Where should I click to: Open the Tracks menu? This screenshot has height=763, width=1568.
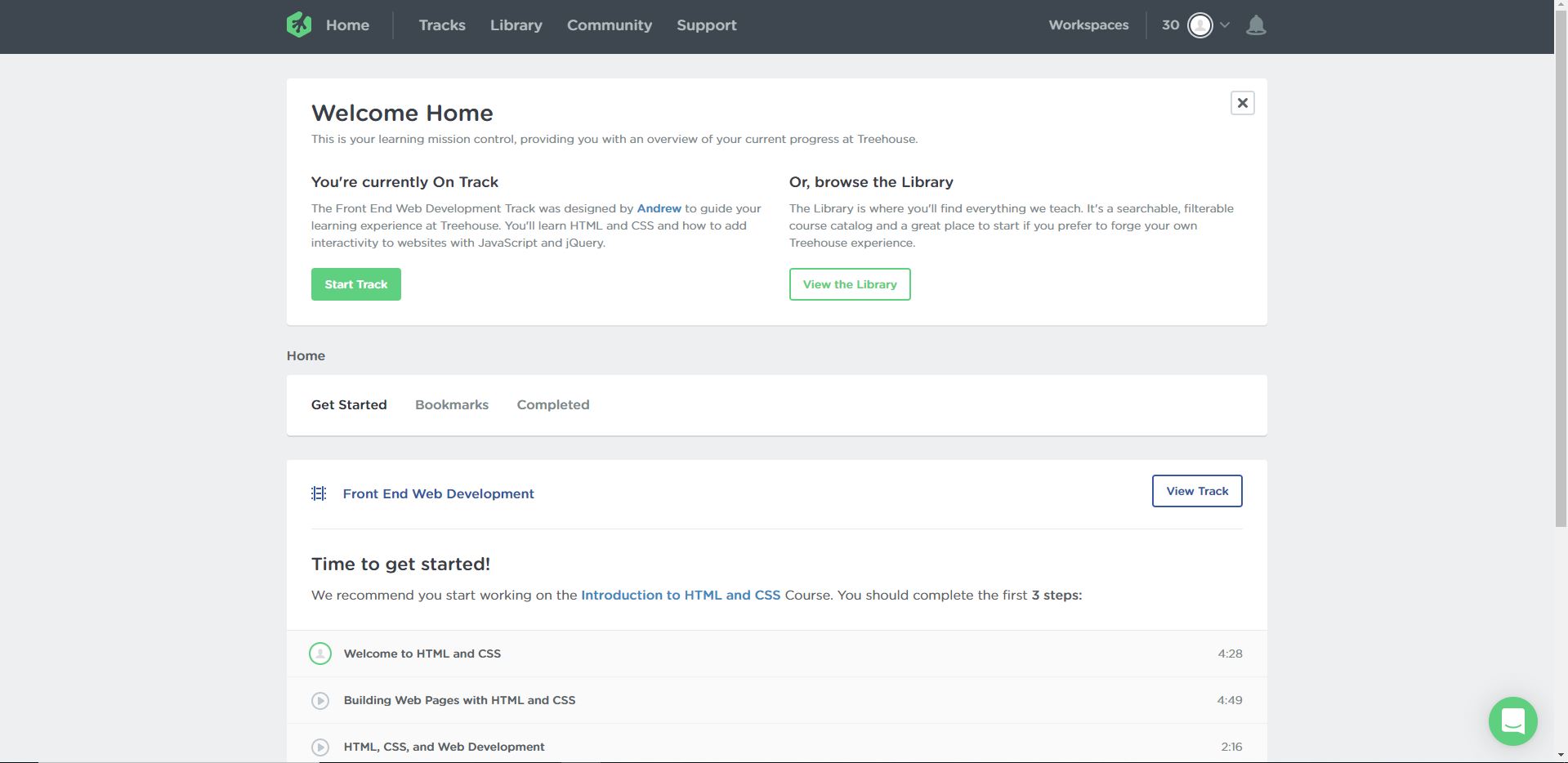pos(442,25)
